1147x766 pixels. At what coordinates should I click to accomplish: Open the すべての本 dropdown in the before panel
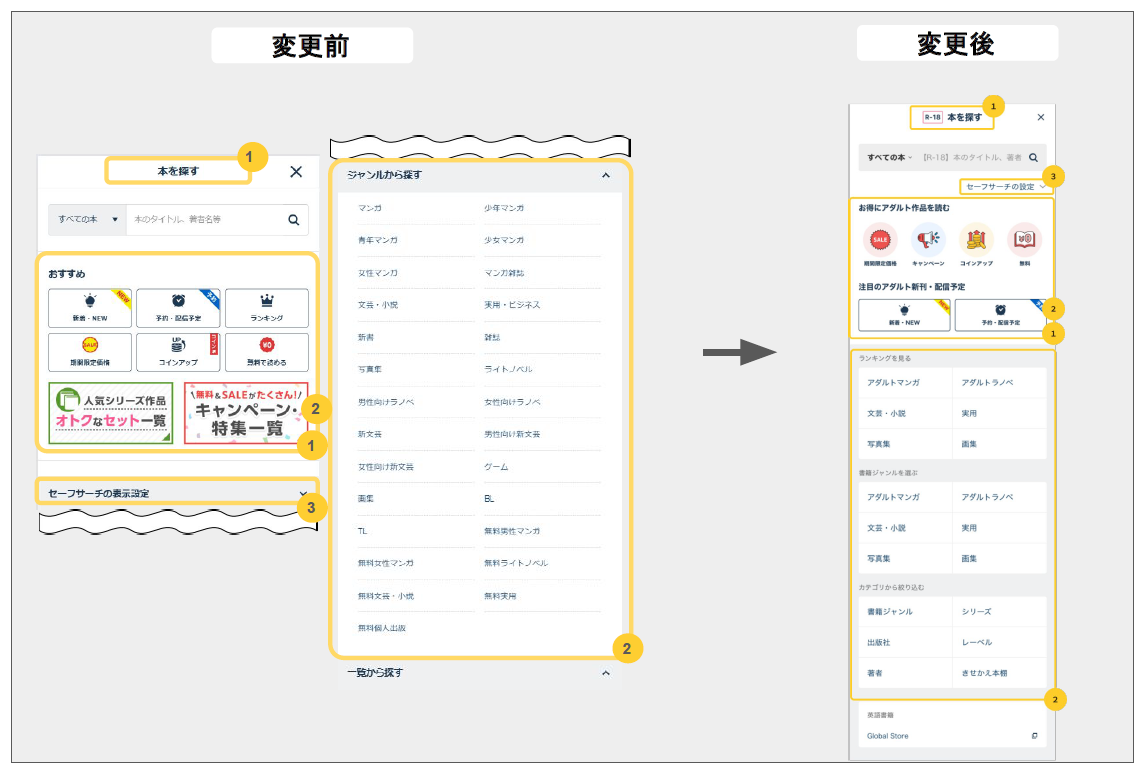point(88,219)
